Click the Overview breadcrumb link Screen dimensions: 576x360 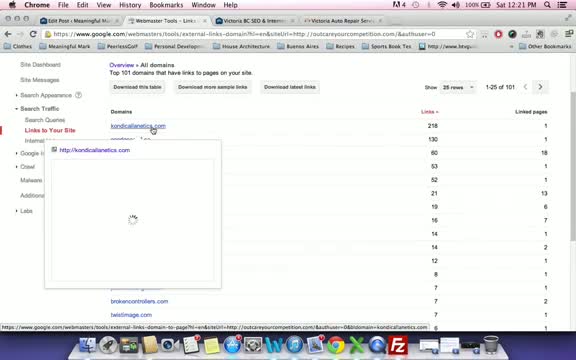click(122, 65)
